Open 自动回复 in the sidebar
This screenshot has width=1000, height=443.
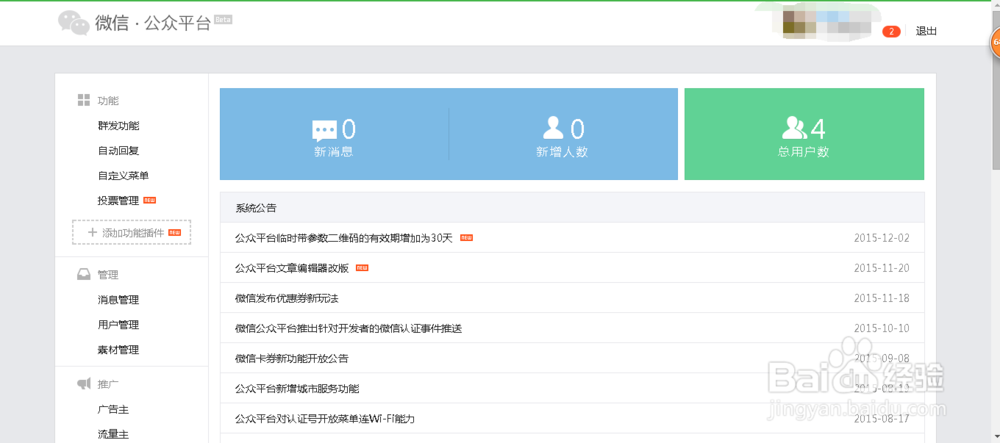119,150
